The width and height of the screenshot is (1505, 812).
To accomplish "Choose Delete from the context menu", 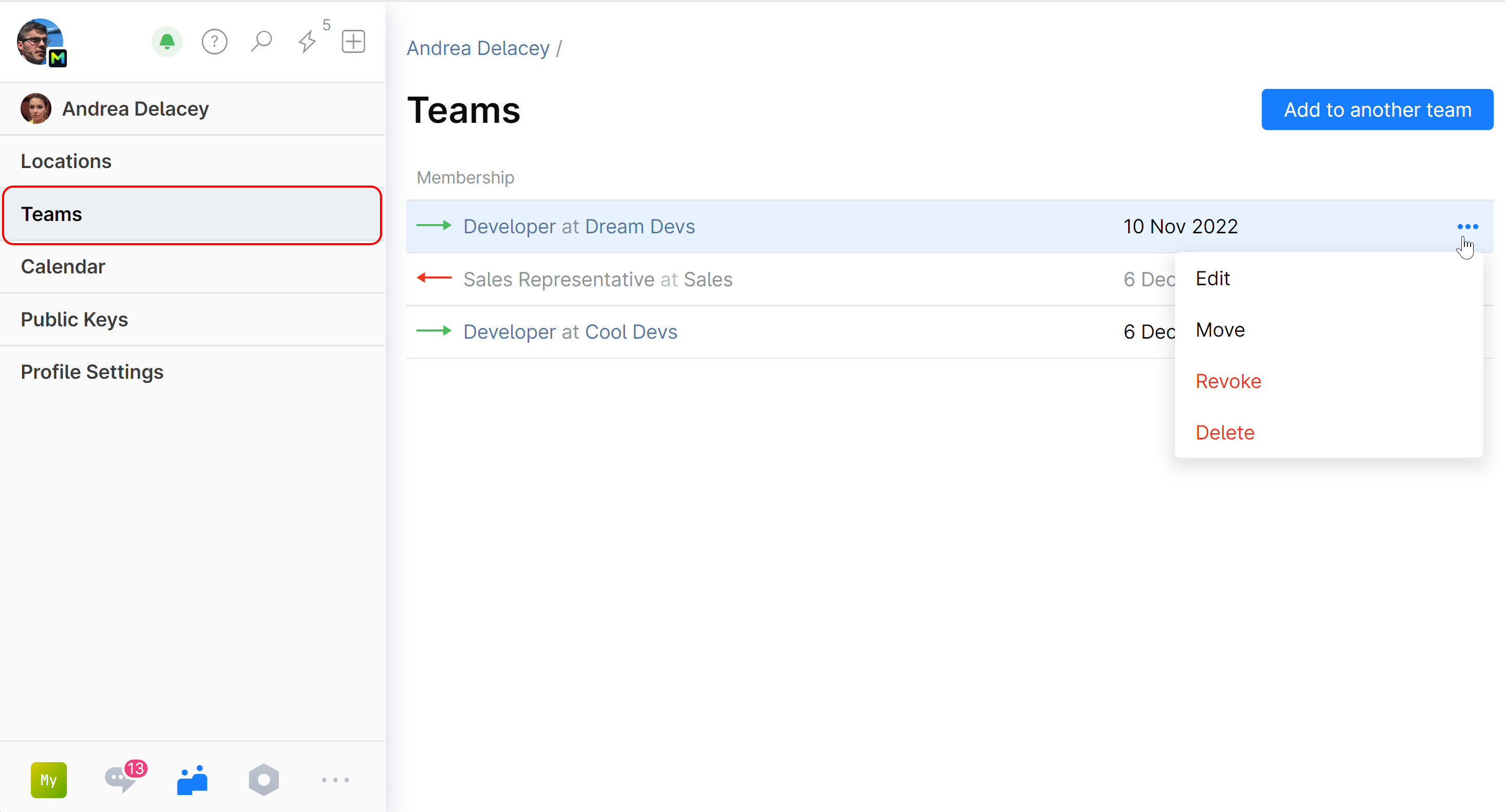I will [1225, 433].
